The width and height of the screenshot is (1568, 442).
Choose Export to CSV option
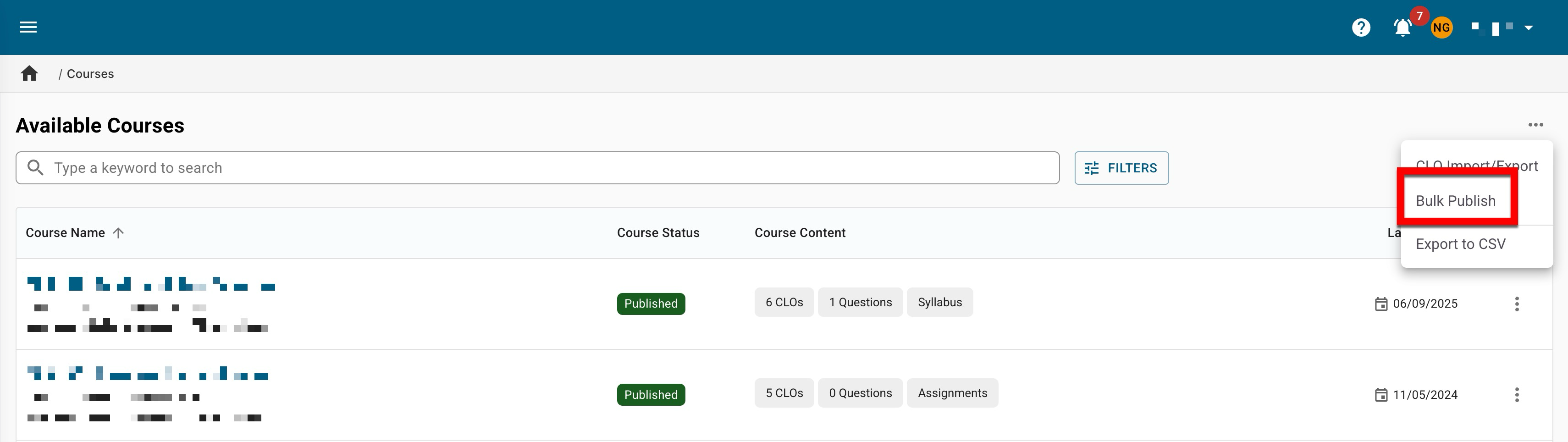(1460, 244)
